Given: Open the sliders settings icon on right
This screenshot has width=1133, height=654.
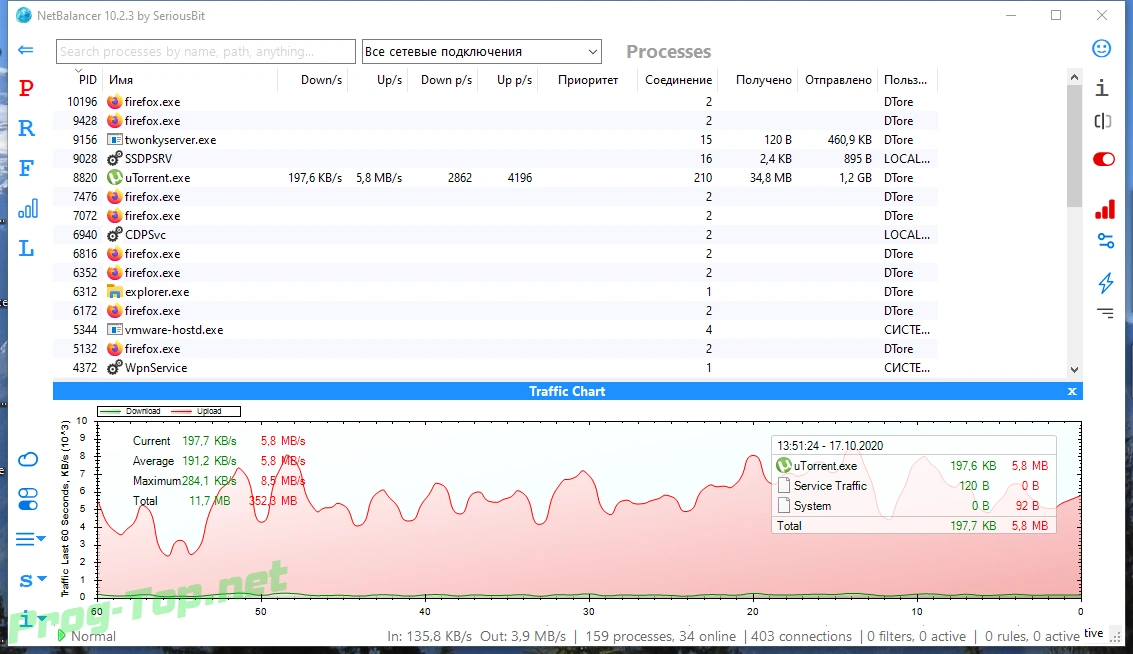Looking at the screenshot, I should pos(1106,240).
